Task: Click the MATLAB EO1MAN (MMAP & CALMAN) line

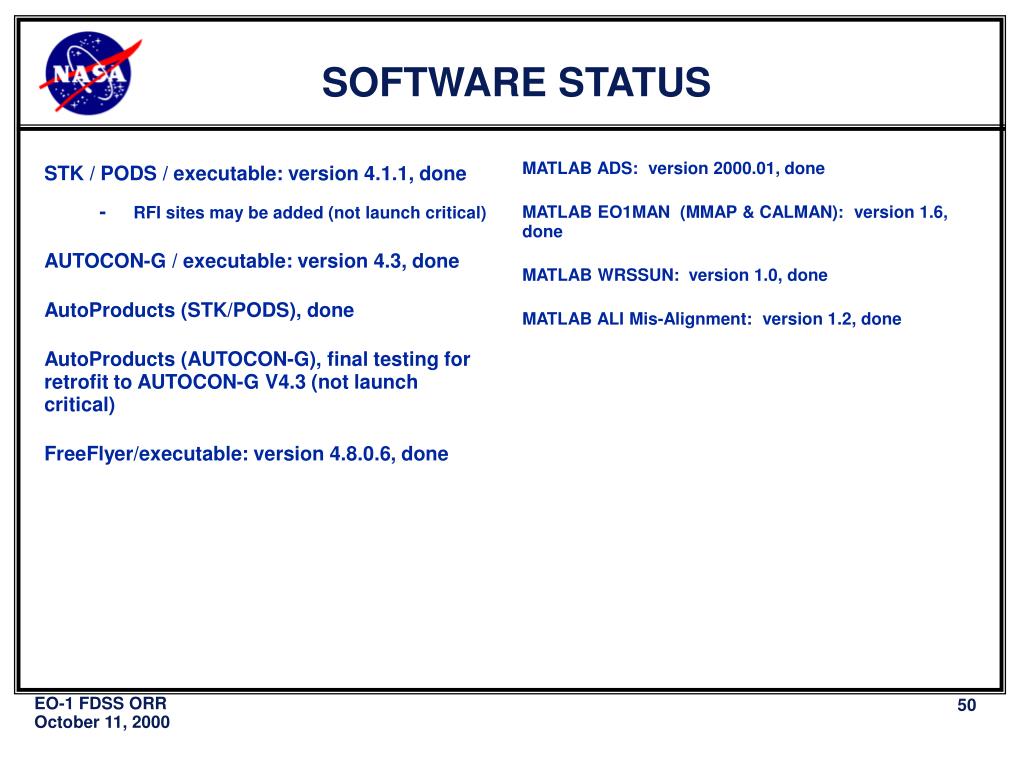Action: [x=735, y=221]
